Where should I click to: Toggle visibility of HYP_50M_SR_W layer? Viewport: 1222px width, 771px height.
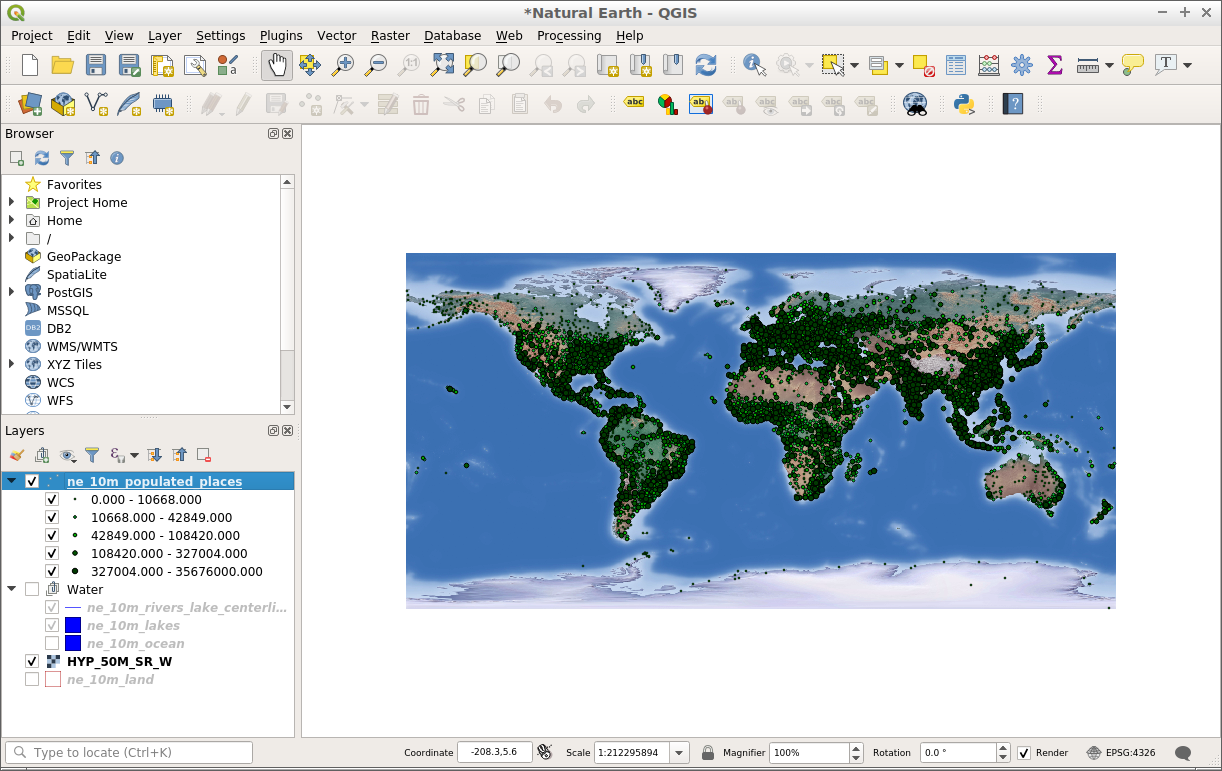(32, 661)
